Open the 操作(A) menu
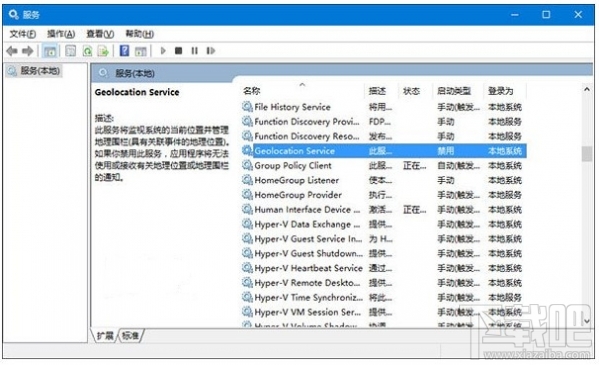The image size is (599, 365). tap(61, 34)
